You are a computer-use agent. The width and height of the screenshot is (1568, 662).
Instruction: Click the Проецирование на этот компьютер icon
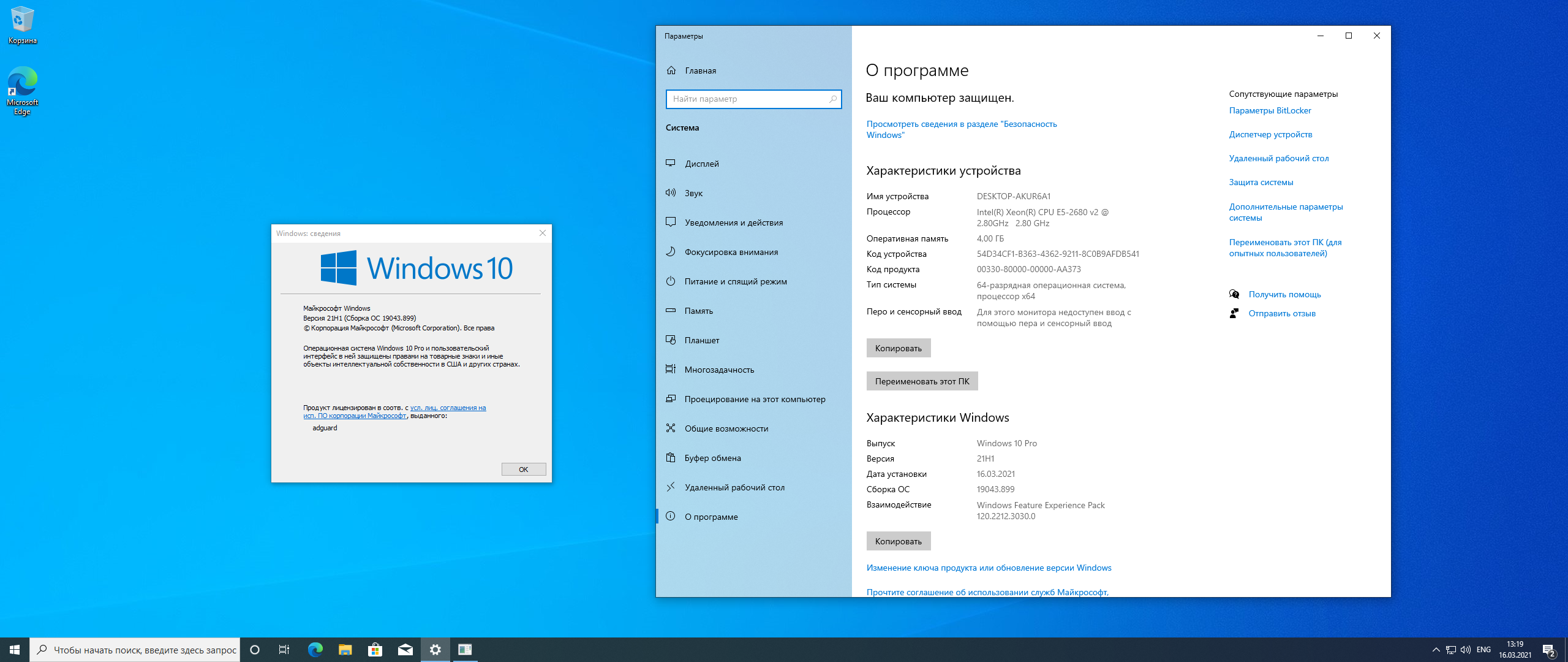671,398
